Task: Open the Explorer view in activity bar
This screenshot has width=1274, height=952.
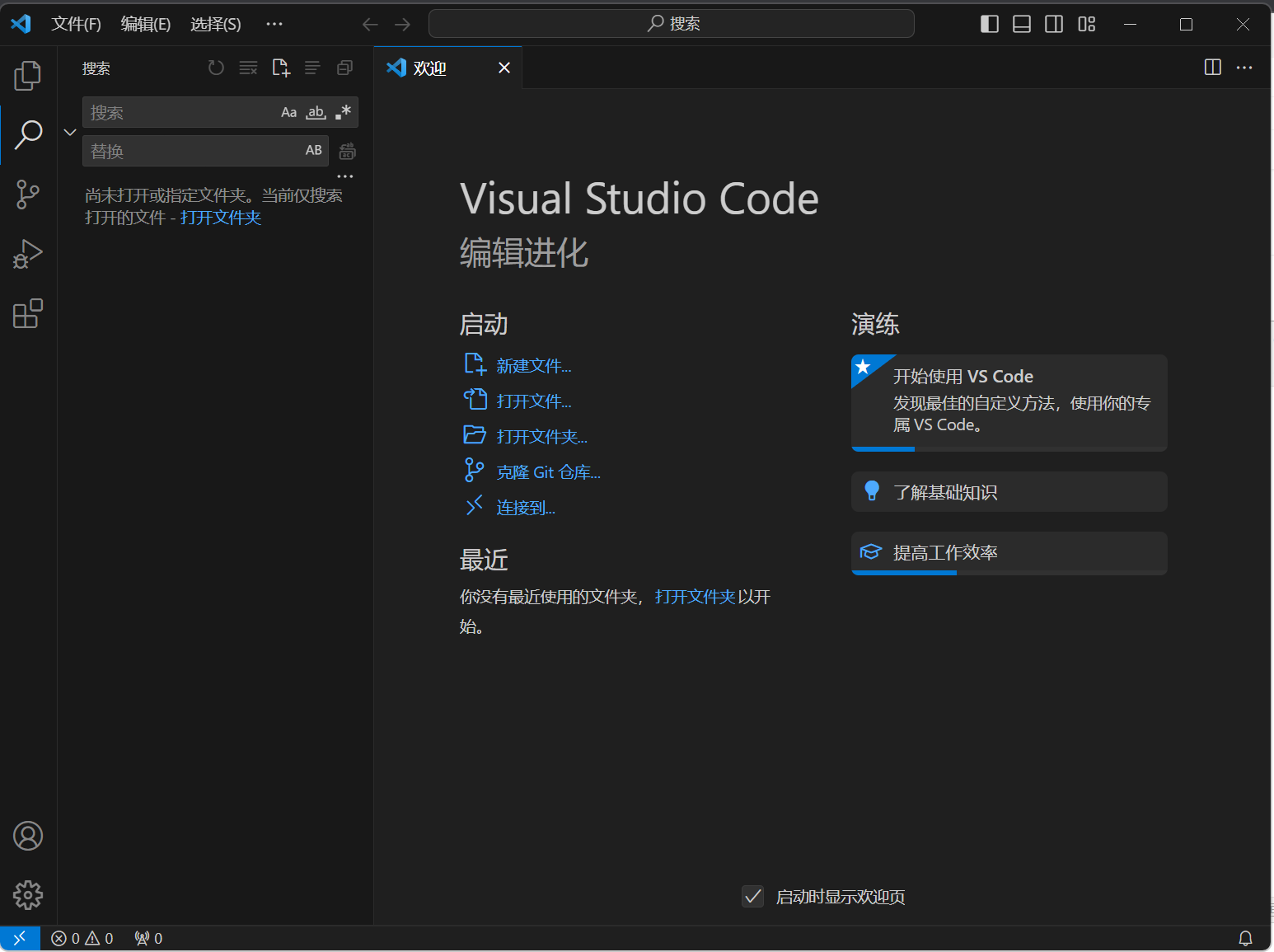Action: 28,76
